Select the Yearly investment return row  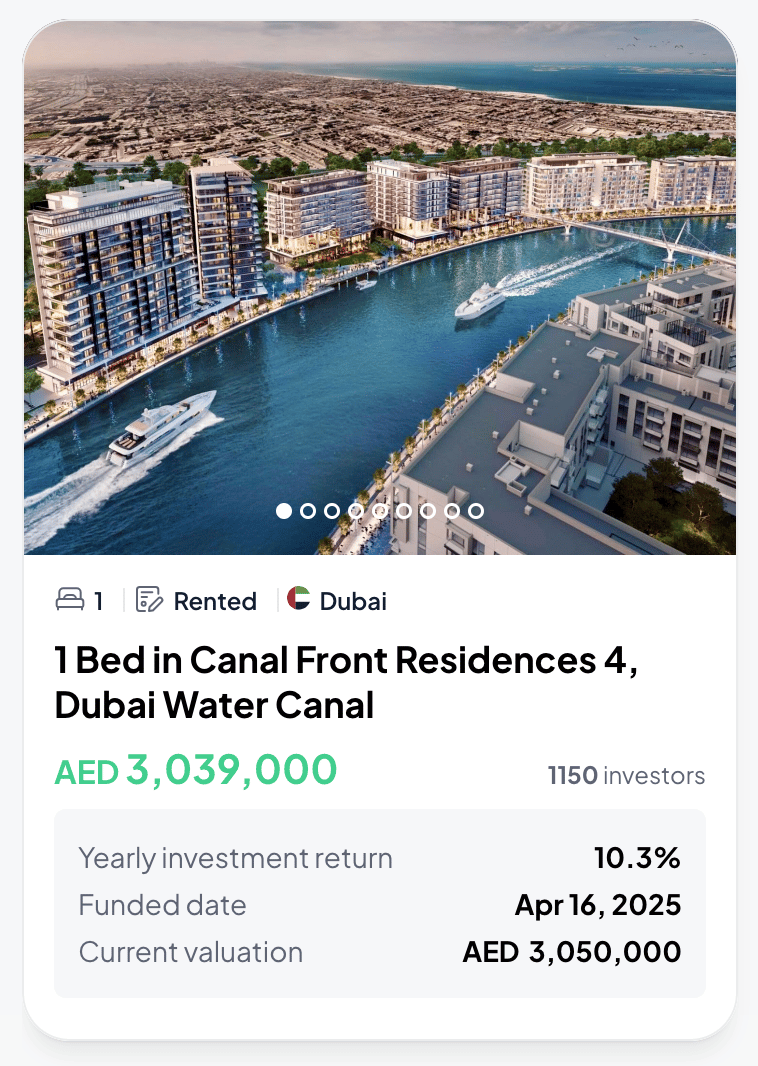(380, 858)
